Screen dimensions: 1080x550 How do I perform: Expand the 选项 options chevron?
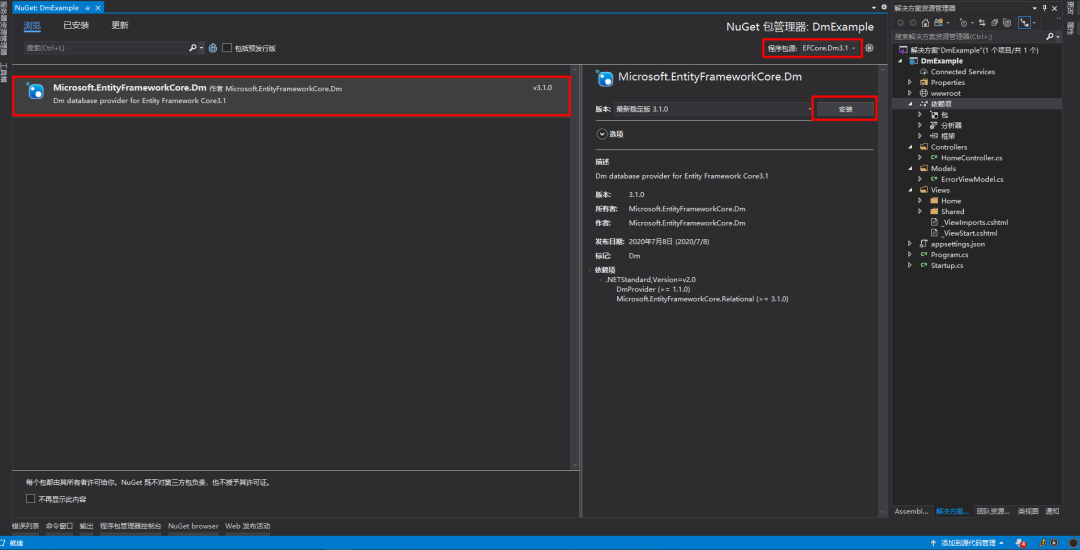click(602, 134)
